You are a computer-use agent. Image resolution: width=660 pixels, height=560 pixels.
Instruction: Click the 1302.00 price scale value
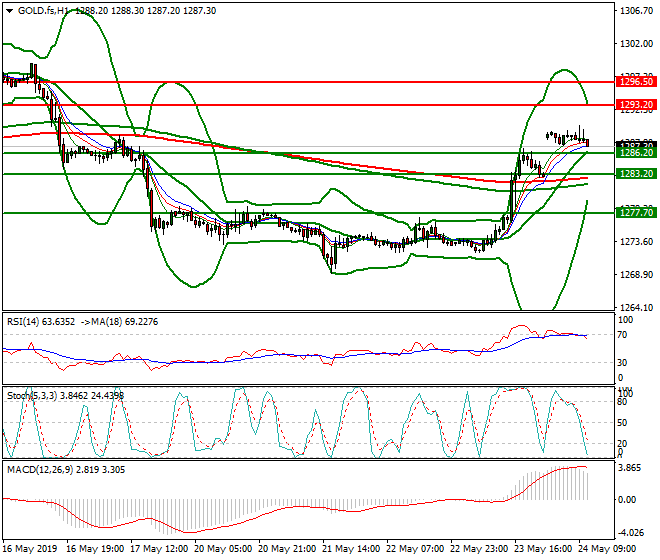tap(637, 44)
